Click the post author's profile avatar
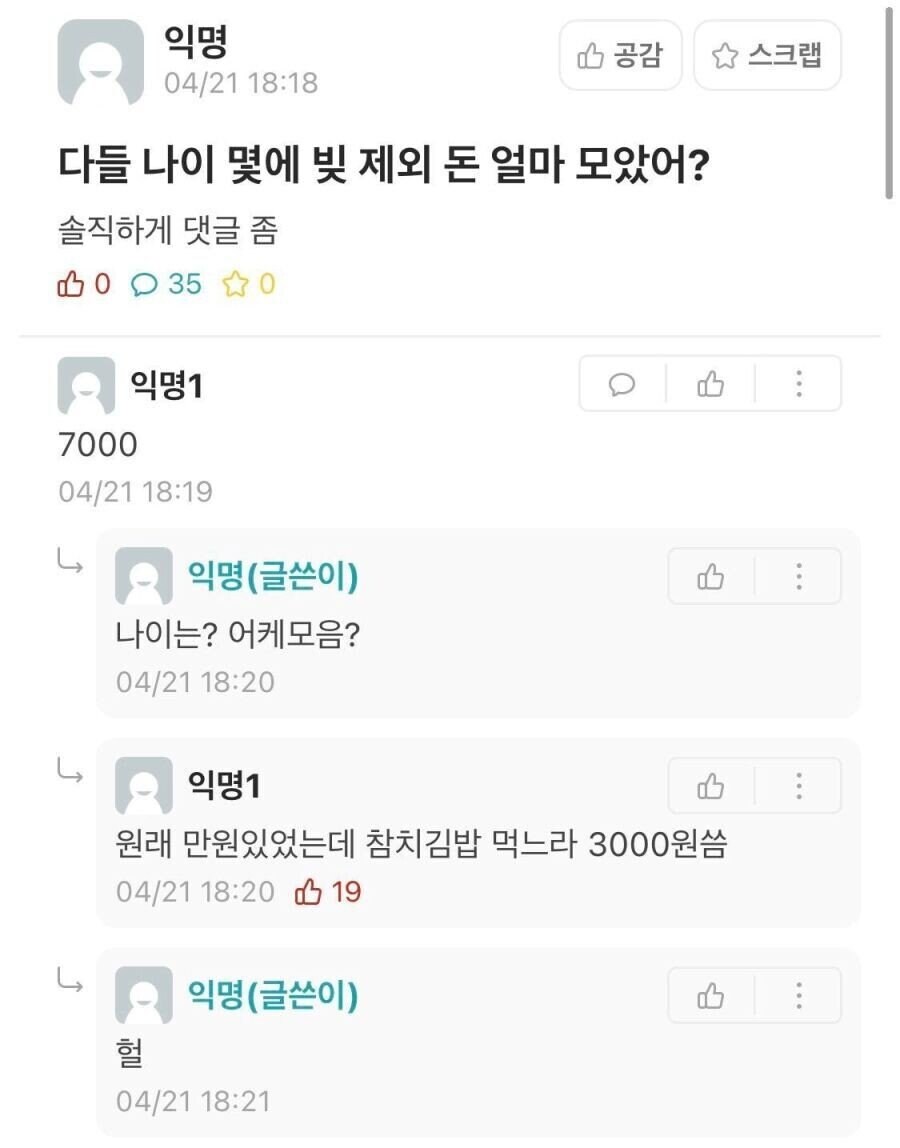 click(103, 60)
